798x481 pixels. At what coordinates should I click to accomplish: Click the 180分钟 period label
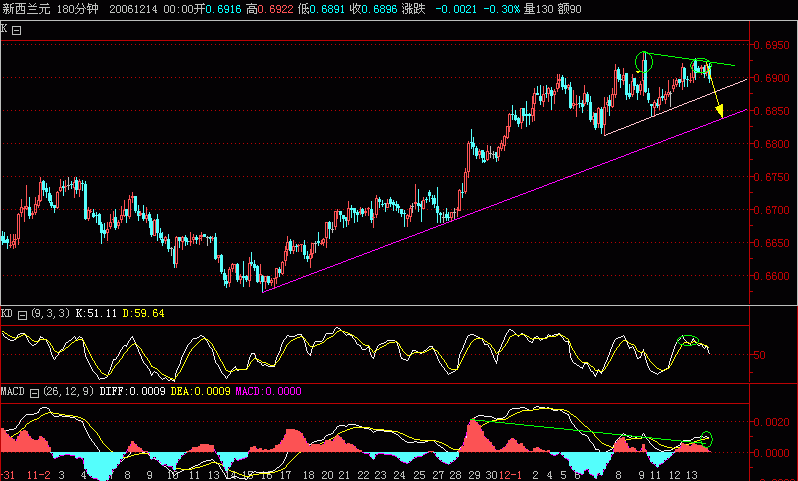coord(77,9)
